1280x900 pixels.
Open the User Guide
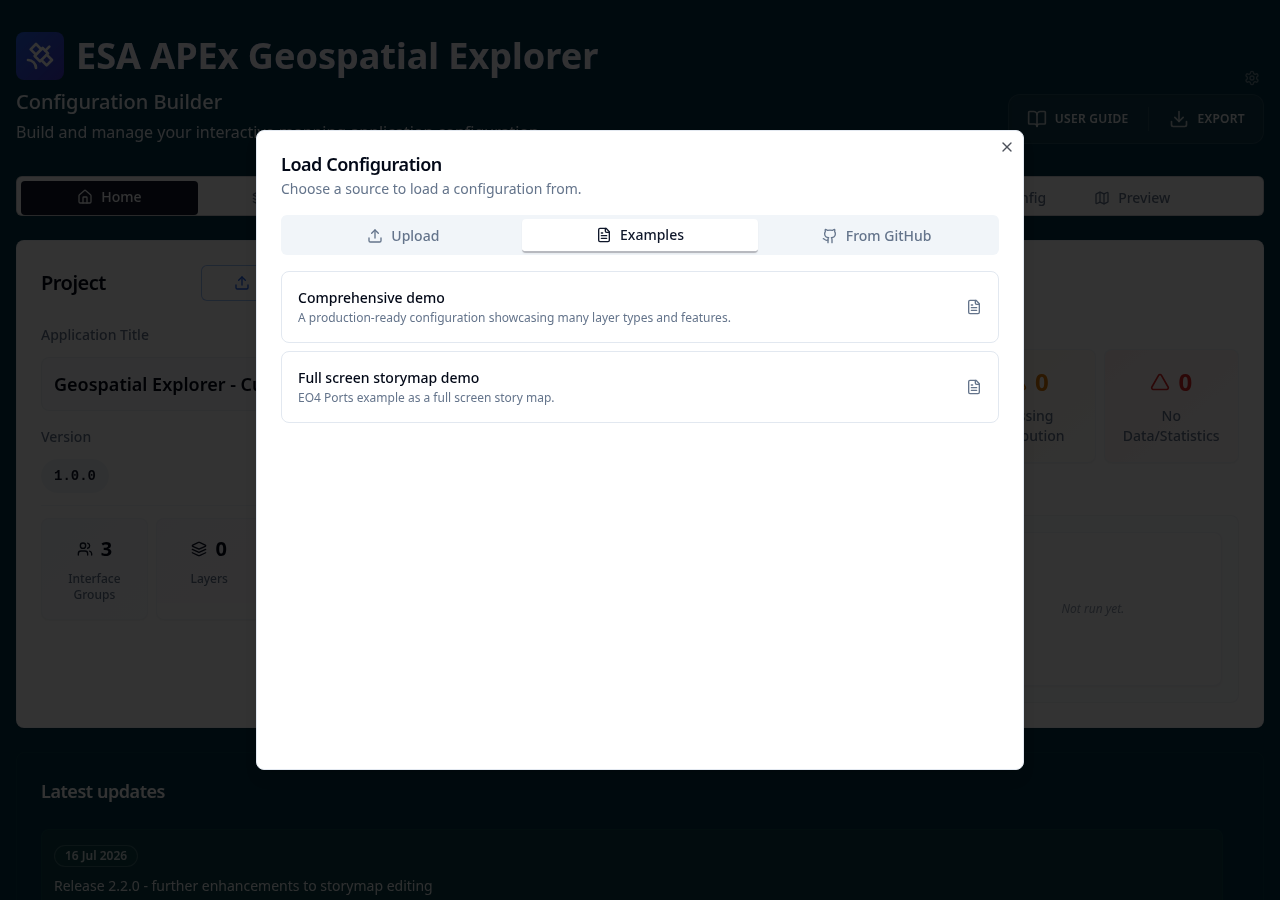[x=1078, y=119]
